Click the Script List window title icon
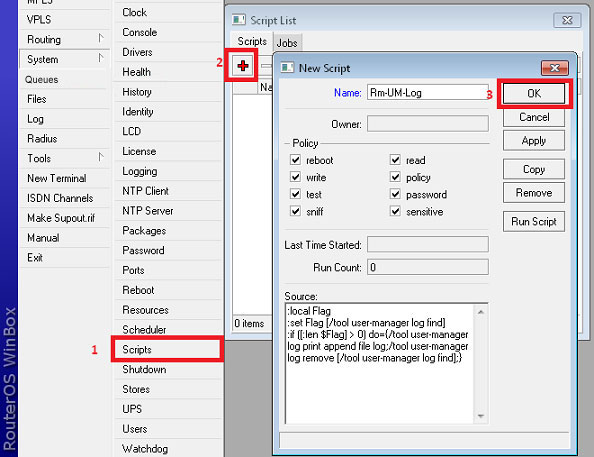594x457 pixels. [239, 20]
